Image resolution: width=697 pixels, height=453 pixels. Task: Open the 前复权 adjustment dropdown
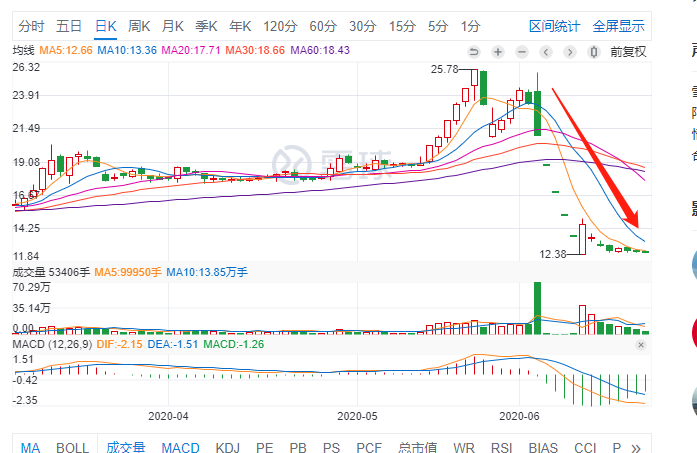[x=628, y=51]
